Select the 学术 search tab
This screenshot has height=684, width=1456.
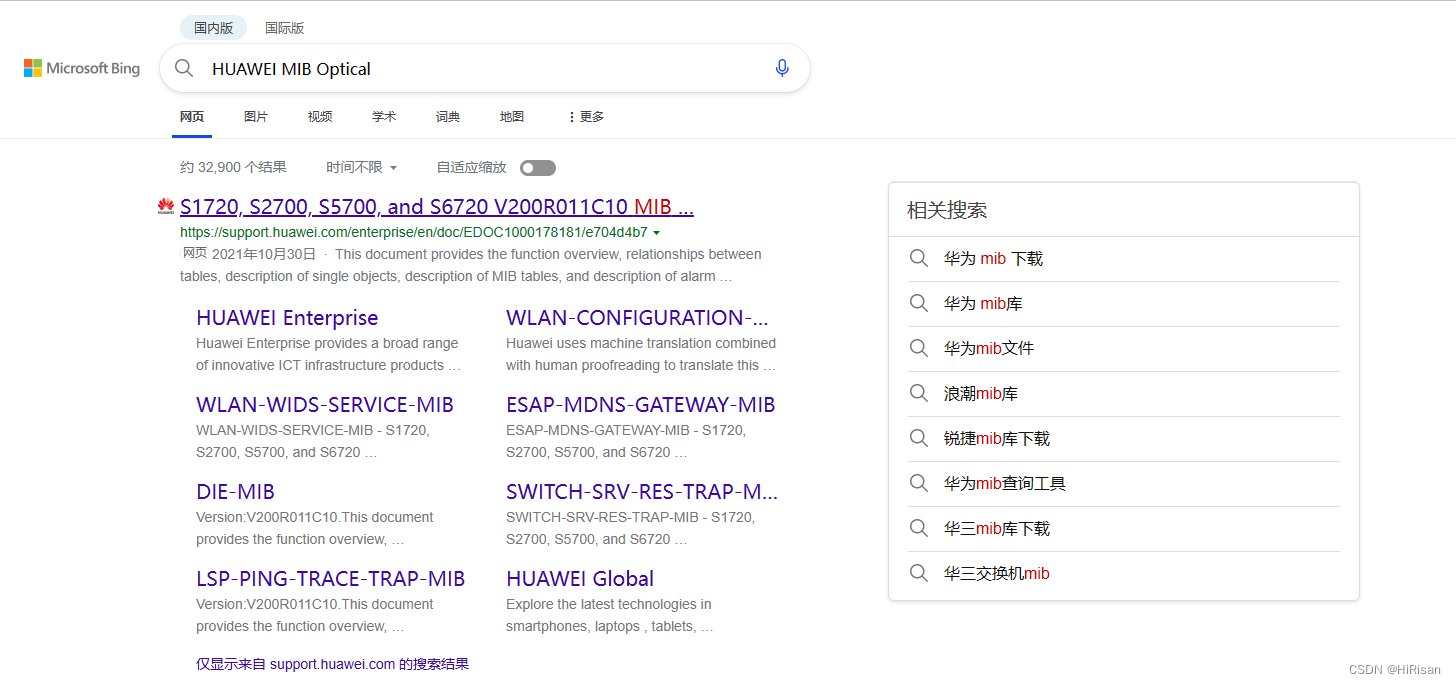pyautogui.click(x=384, y=117)
